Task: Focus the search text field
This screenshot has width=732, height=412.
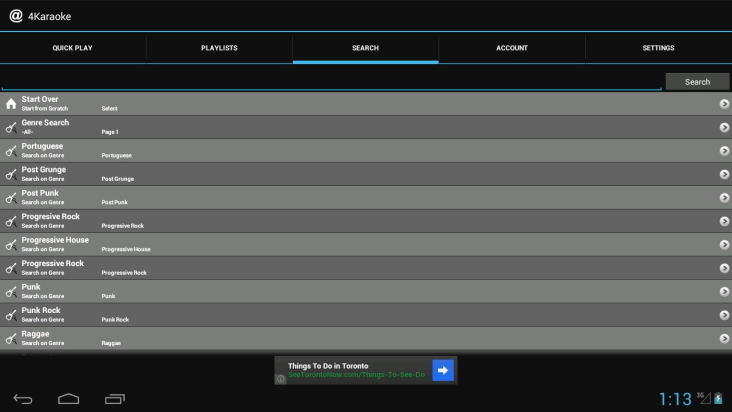Action: pos(331,81)
